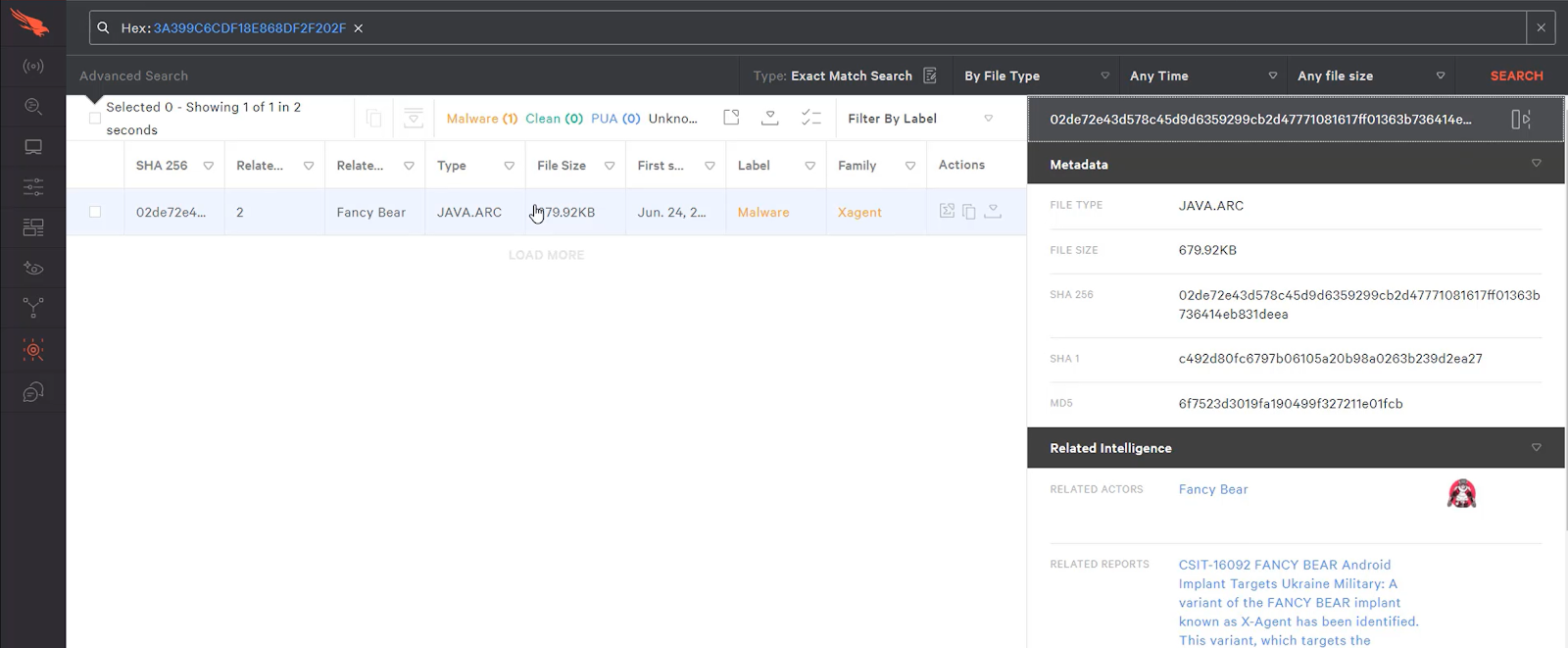Open the Hosts monitor sidebar icon
This screenshot has width=1568, height=648.
33,147
